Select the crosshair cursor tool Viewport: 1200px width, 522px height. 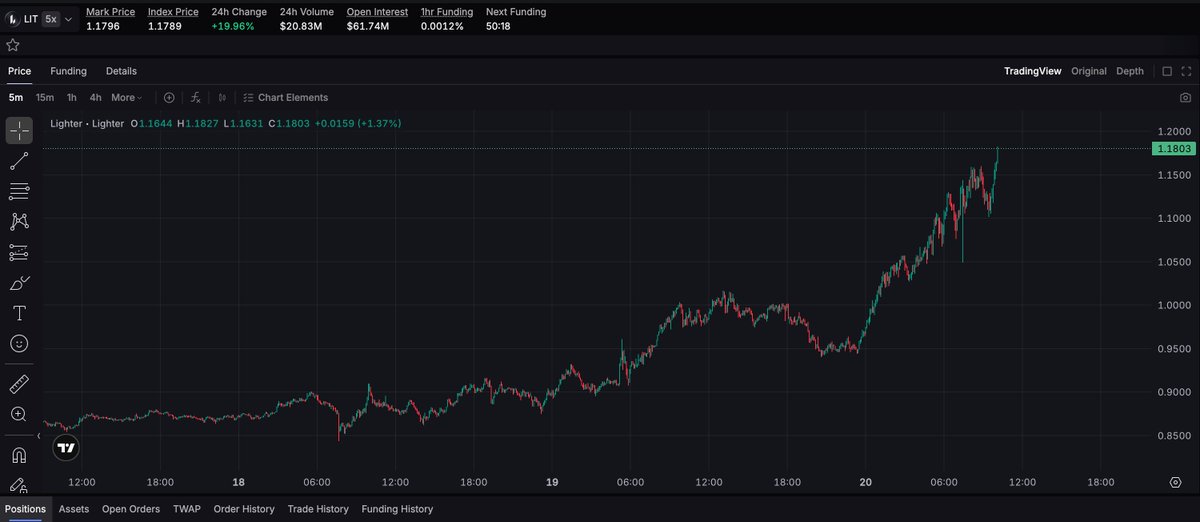[x=19, y=131]
